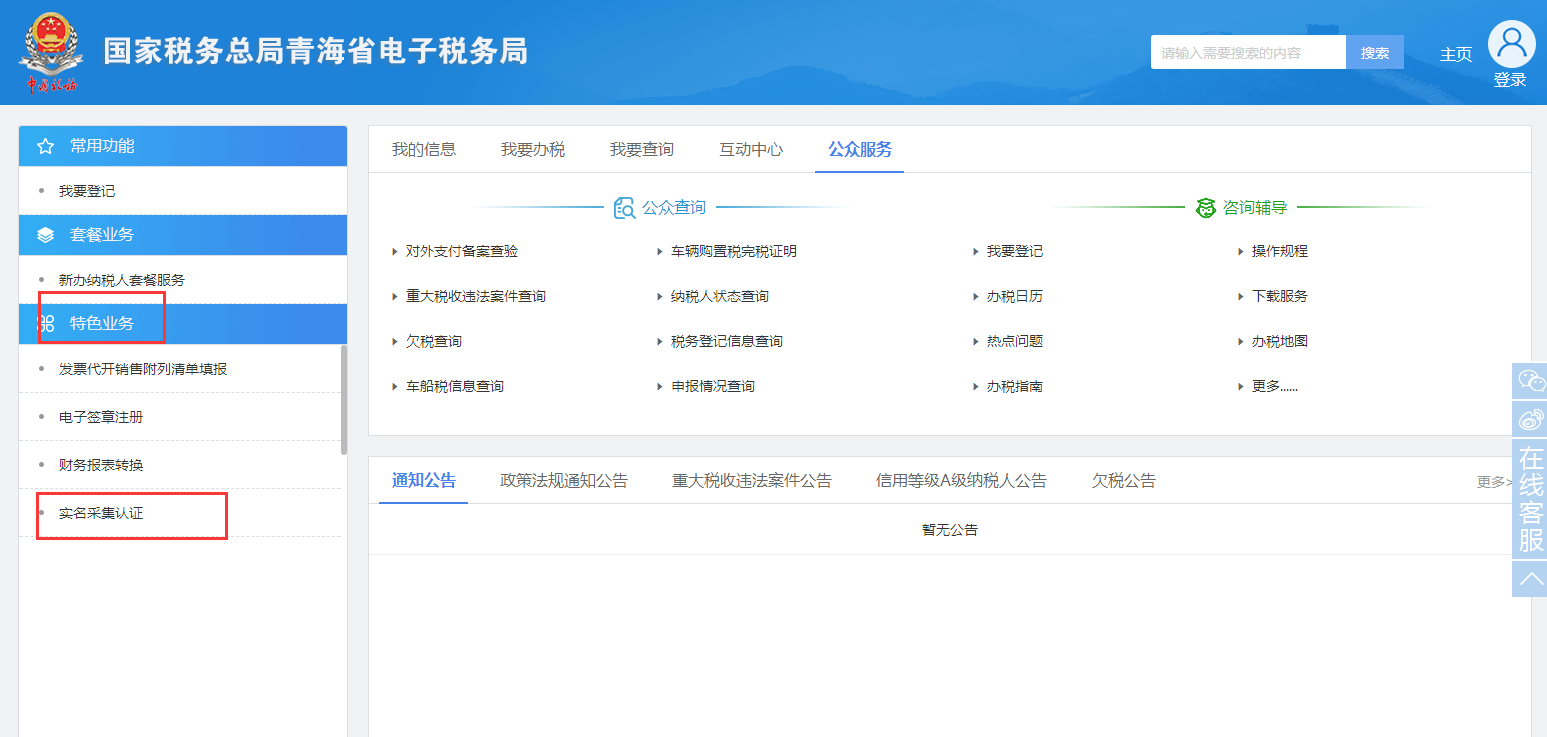Click the layers icon beside 套餐业务

tap(45, 235)
